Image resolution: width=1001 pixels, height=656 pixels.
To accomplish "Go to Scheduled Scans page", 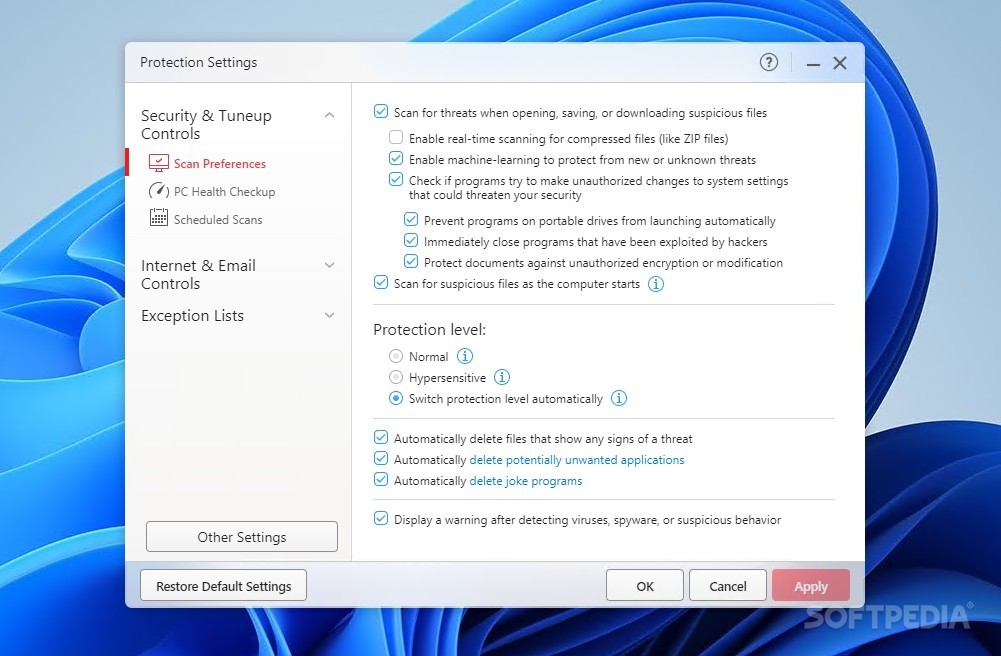I will pos(218,220).
